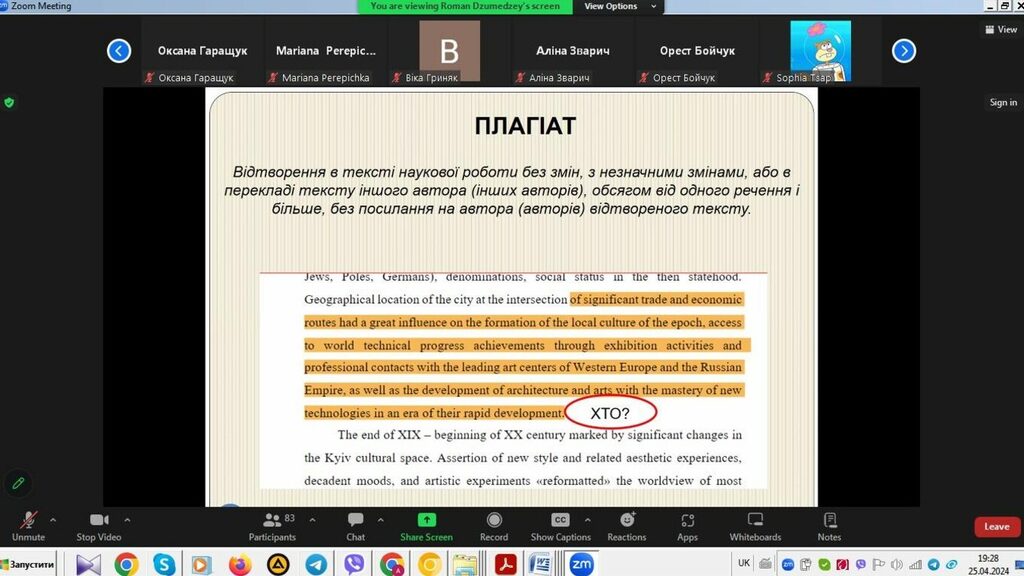Screen dimensions: 1024x576
Task: Open the View layout menu
Action: click(x=1000, y=30)
